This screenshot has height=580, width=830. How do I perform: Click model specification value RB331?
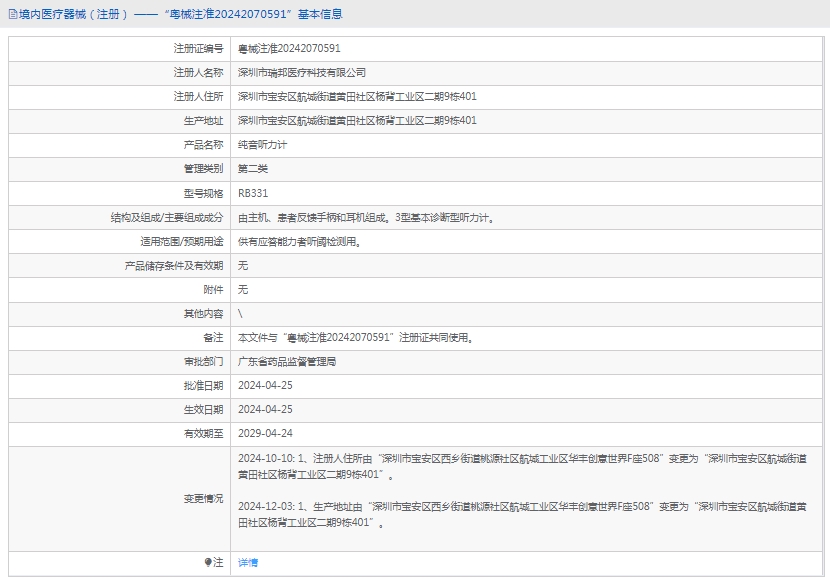tap(253, 193)
